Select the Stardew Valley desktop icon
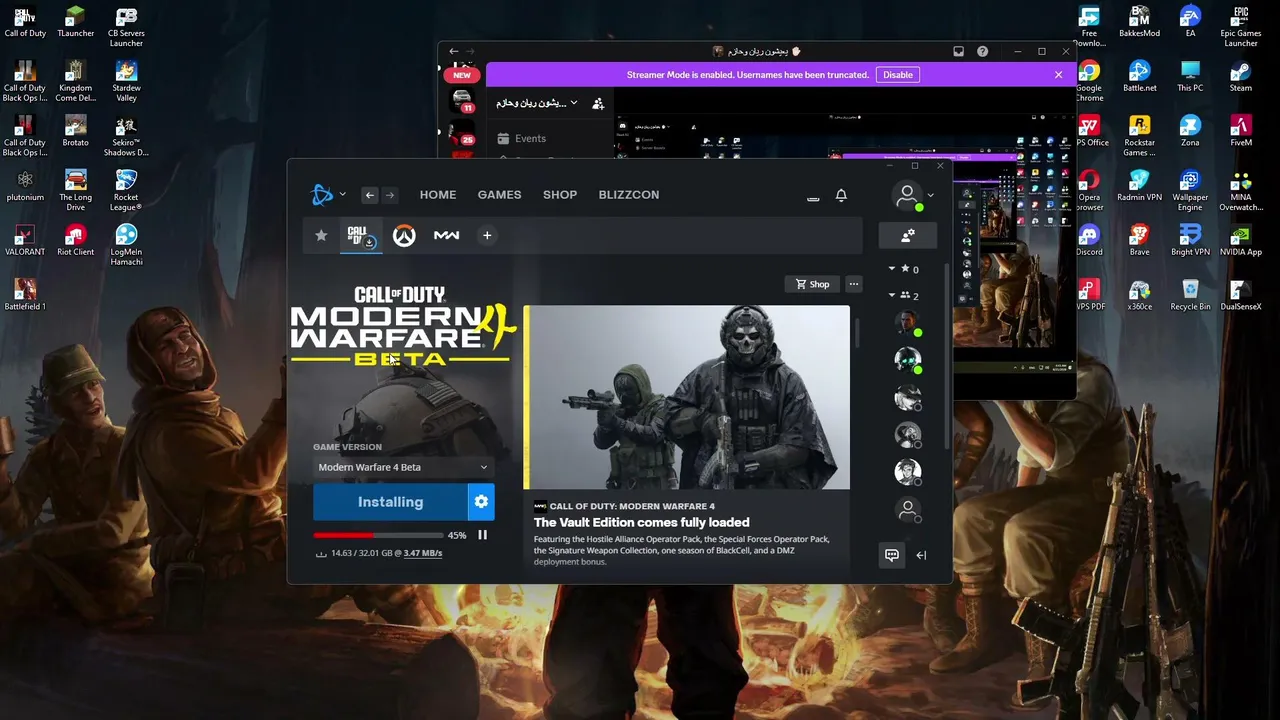Screen dimensions: 1280x720 [x=126, y=81]
